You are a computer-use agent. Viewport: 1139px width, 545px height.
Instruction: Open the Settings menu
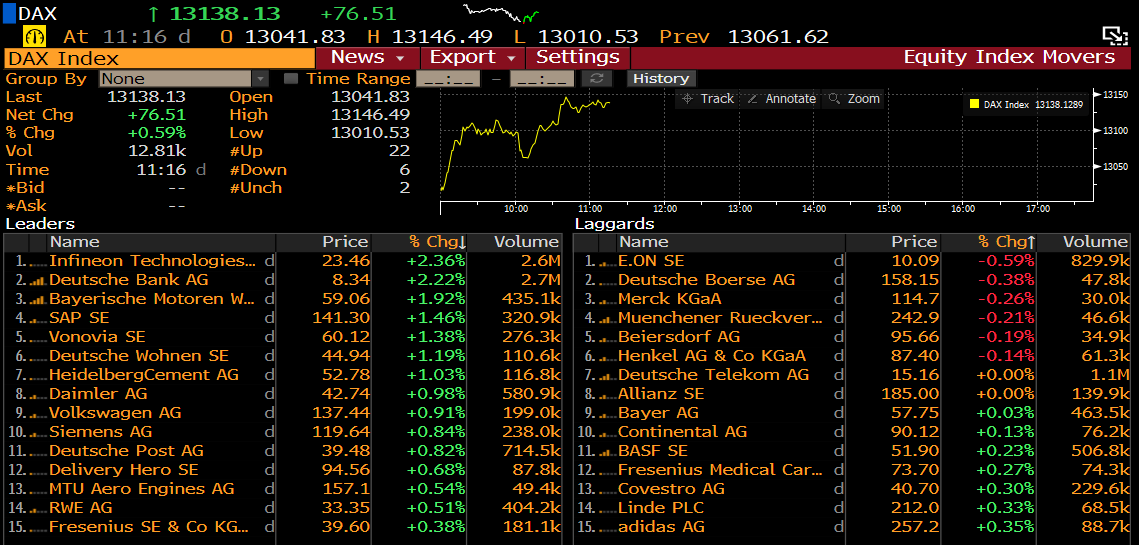[577, 57]
